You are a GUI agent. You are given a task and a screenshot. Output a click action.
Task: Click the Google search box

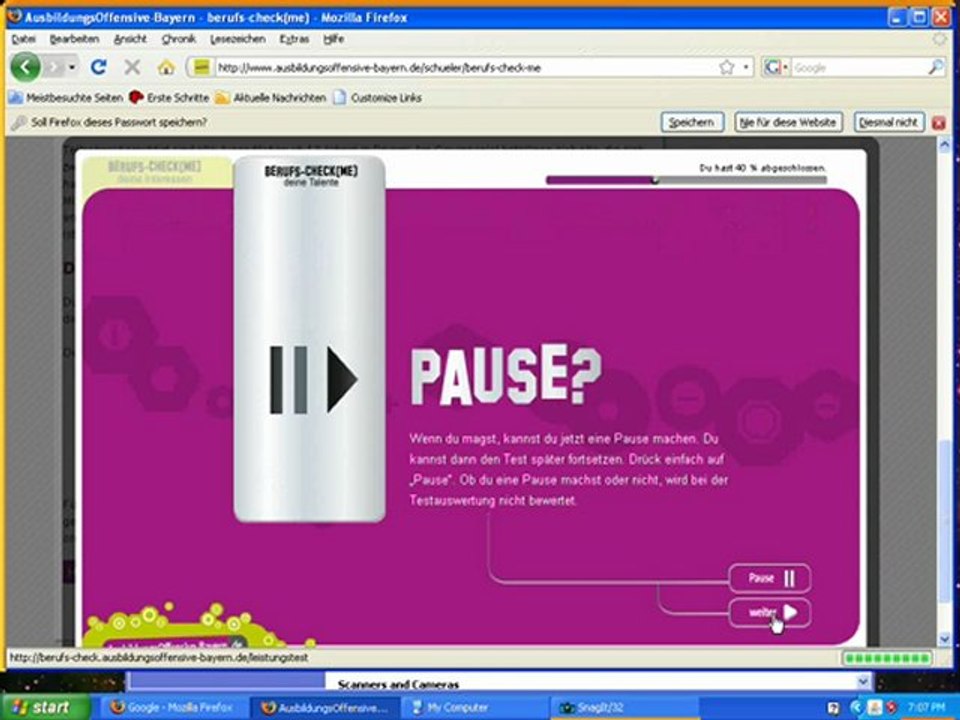click(x=858, y=68)
